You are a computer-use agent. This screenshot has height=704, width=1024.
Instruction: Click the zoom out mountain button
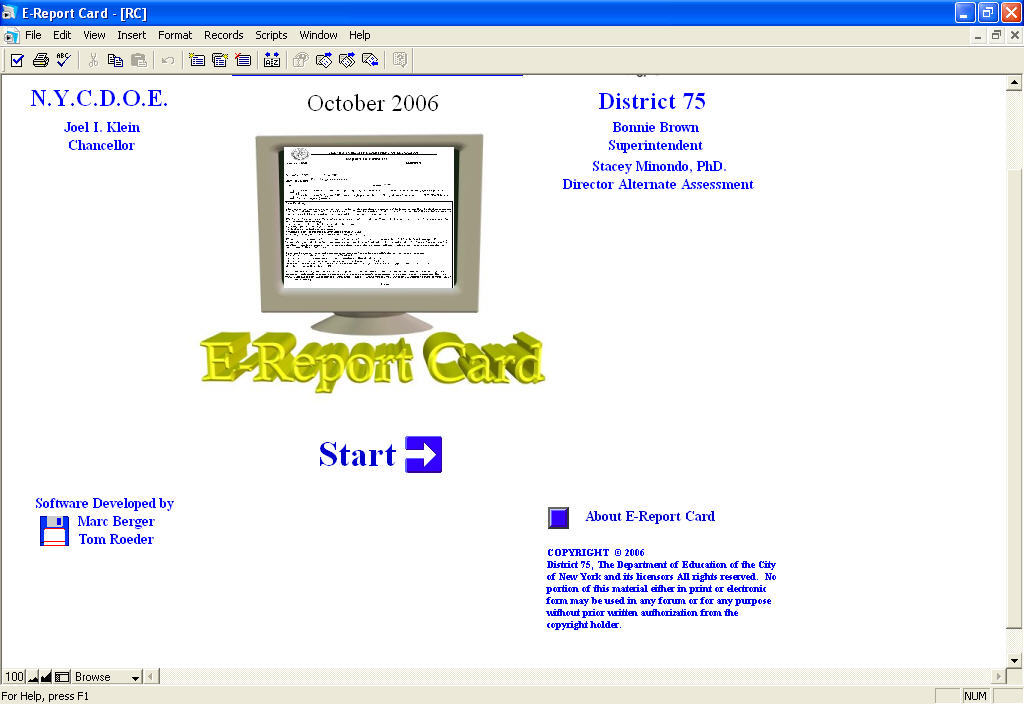[33, 677]
